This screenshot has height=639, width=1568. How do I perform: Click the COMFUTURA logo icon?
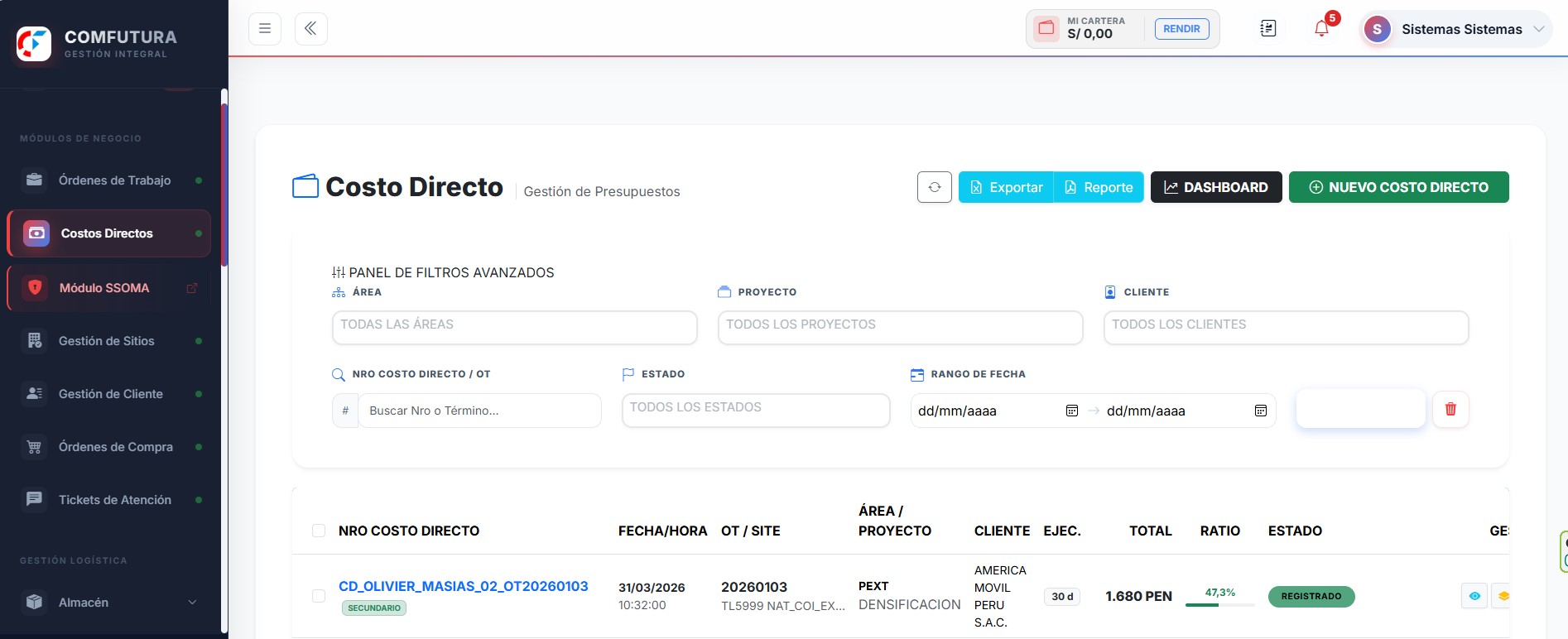pyautogui.click(x=34, y=44)
